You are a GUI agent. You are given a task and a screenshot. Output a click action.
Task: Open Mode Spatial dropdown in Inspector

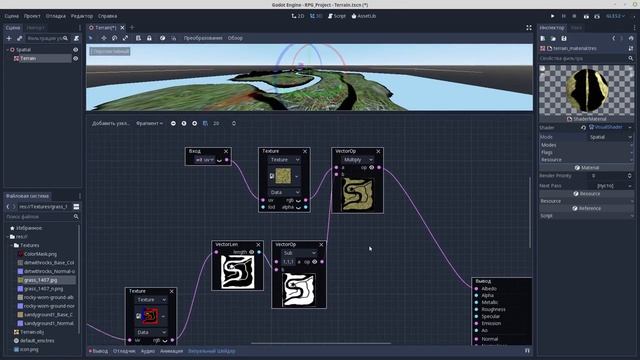pyautogui.click(x=610, y=137)
